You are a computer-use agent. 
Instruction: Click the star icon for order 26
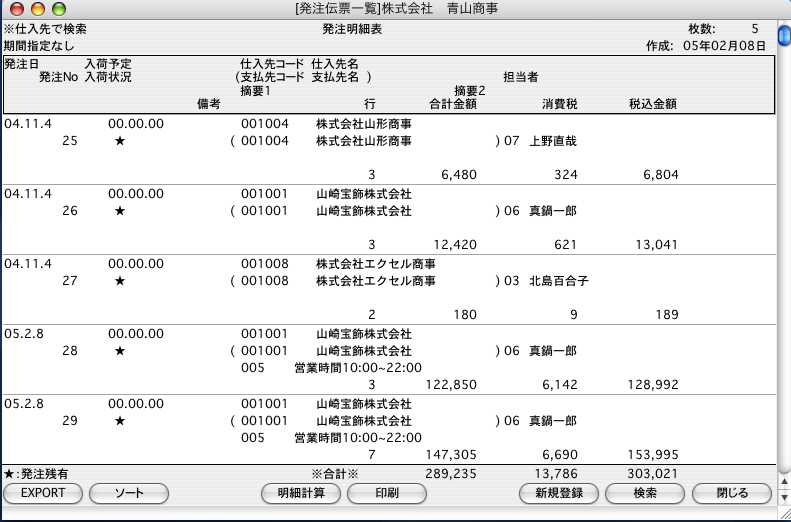[120, 212]
